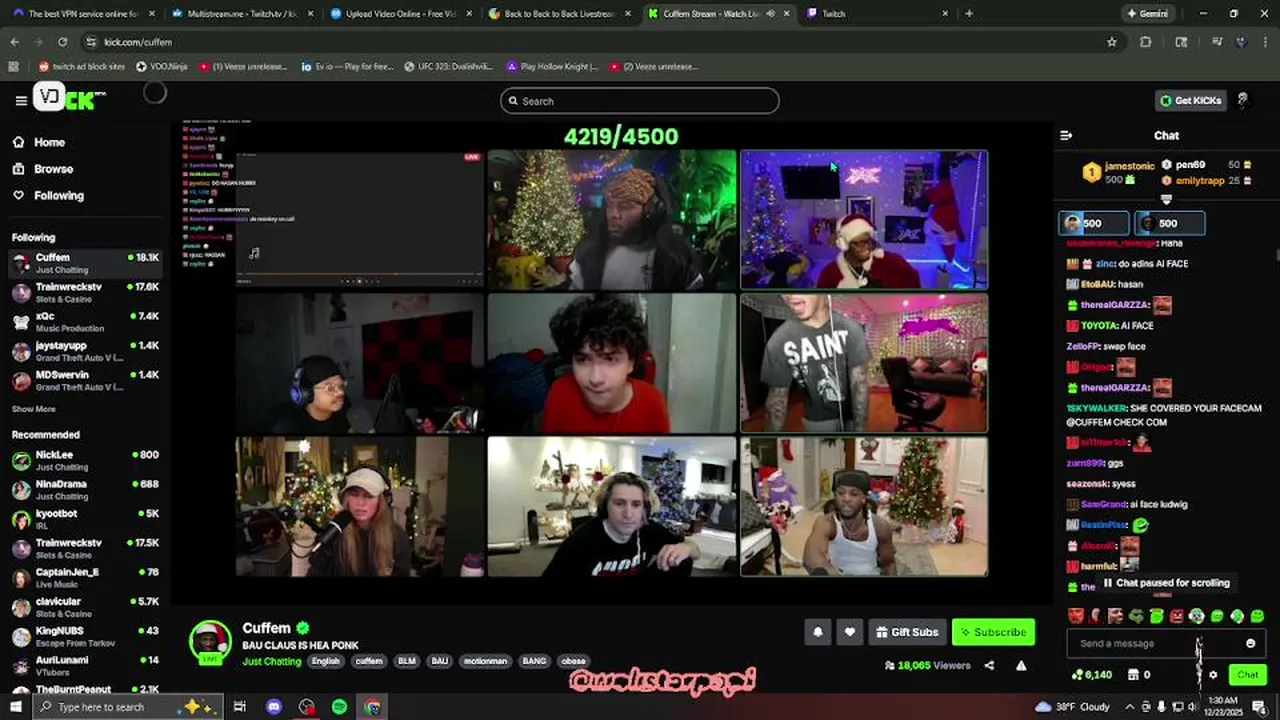Switch to Upload Video Online browser tab
Image resolution: width=1280 pixels, height=720 pixels.
(x=398, y=14)
